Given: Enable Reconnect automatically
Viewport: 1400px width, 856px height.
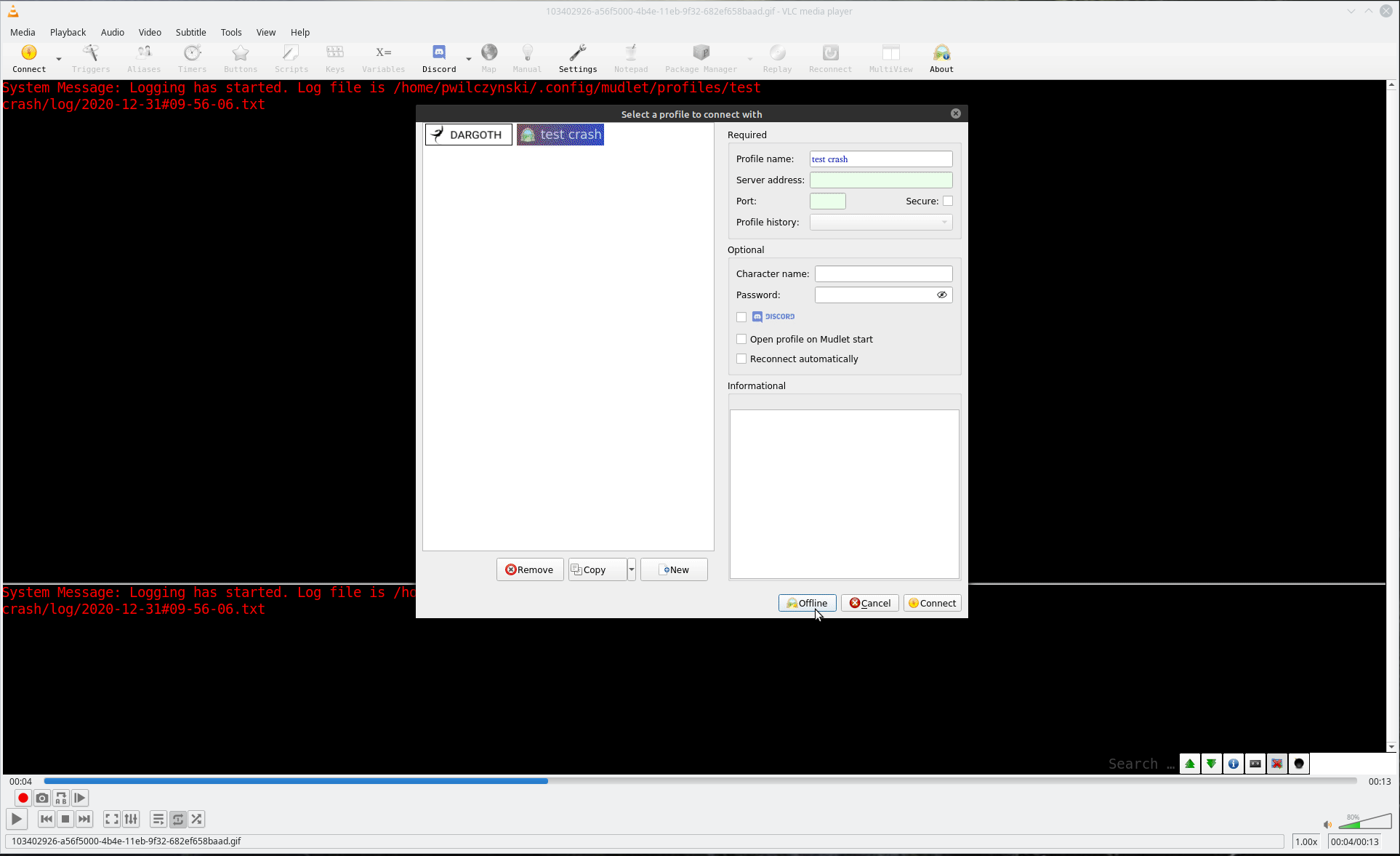Looking at the screenshot, I should coord(741,359).
